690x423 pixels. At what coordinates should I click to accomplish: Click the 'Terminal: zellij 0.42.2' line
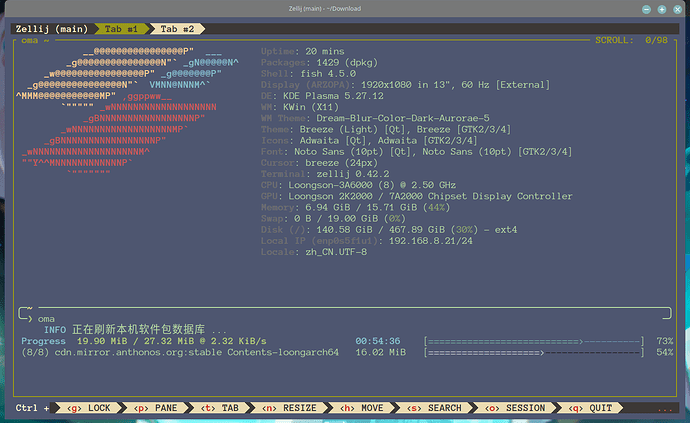(325, 174)
